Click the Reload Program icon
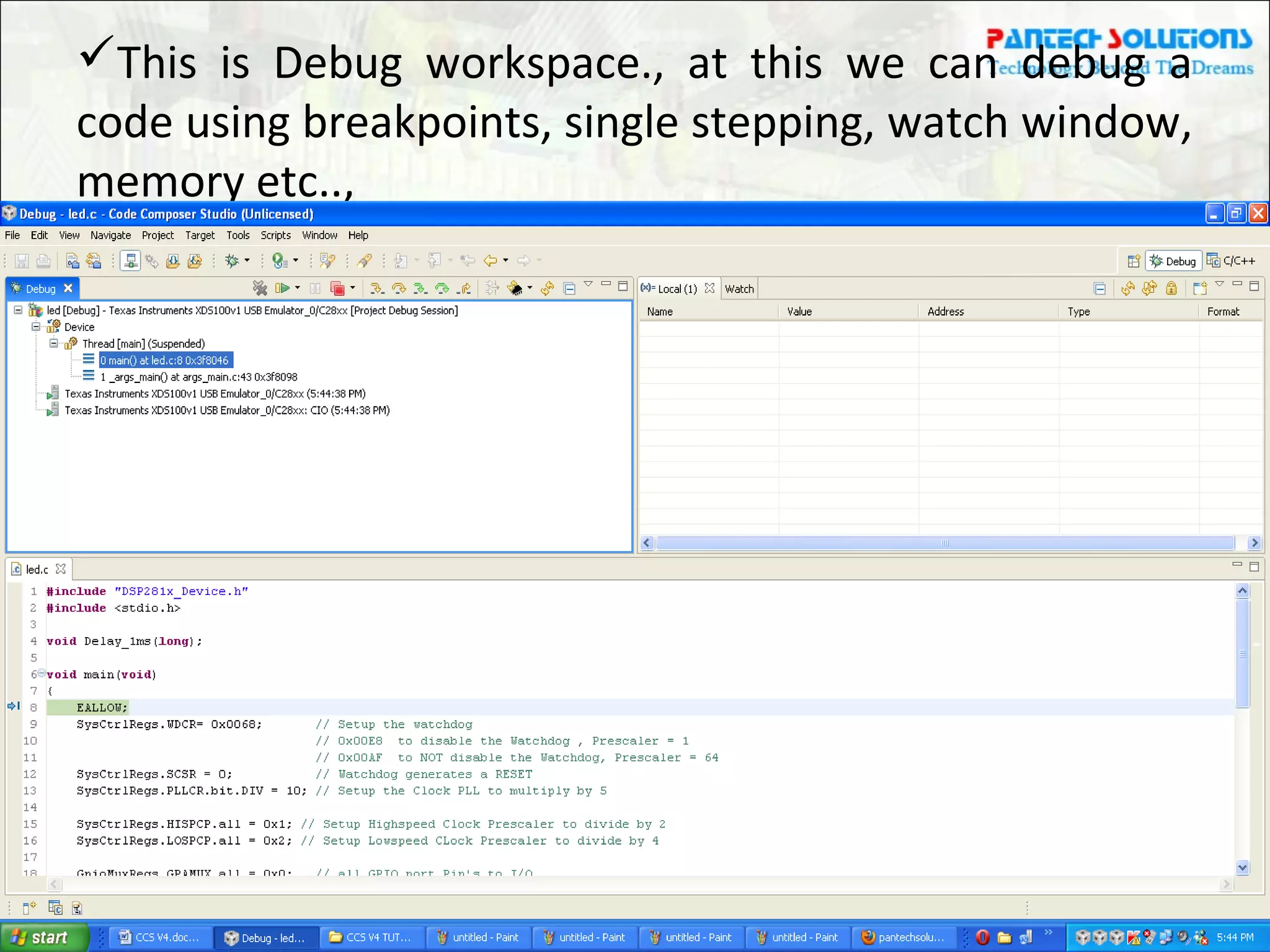Screen dimensions: 1270x952 (x=195, y=261)
